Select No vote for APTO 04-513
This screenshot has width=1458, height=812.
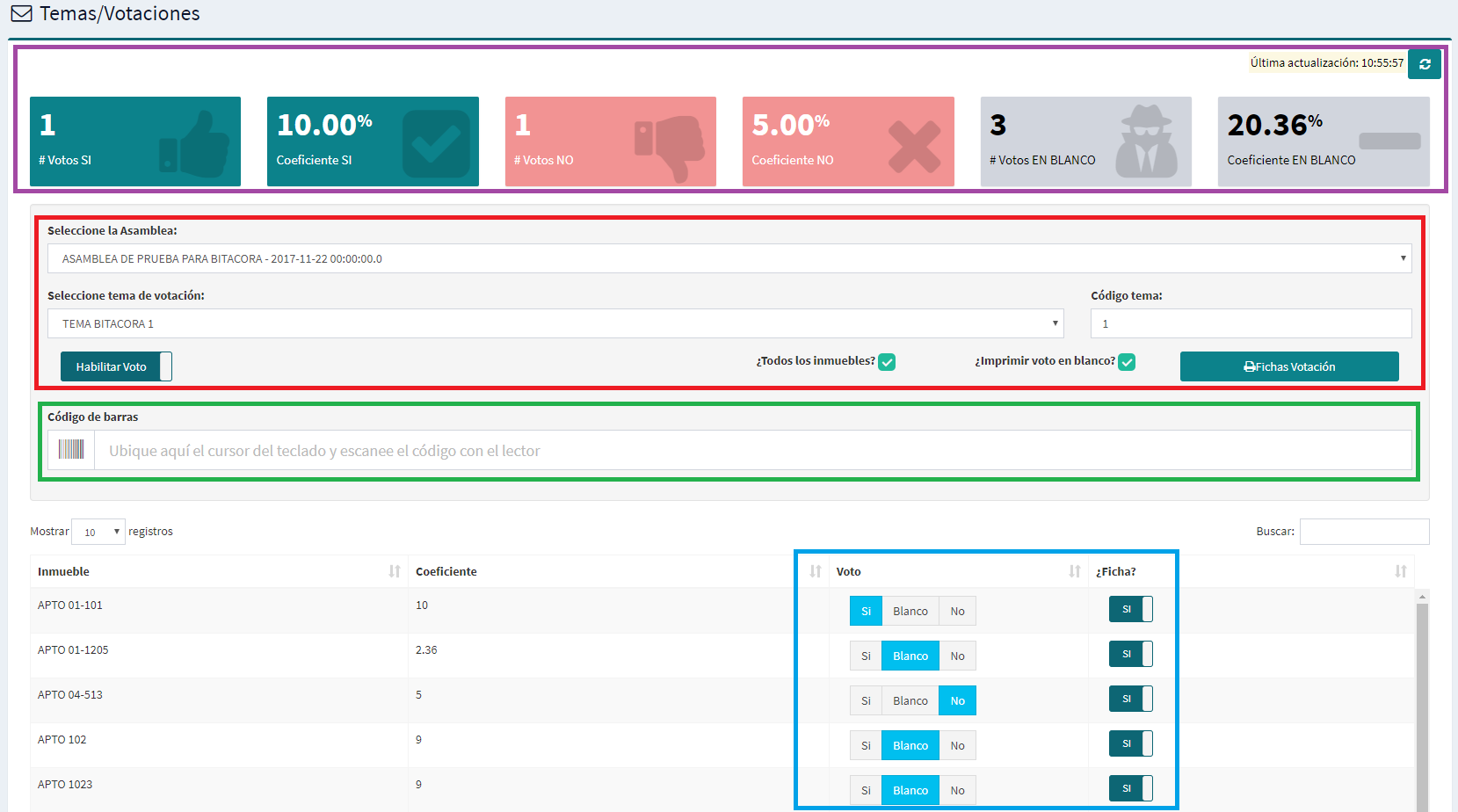[x=958, y=700]
